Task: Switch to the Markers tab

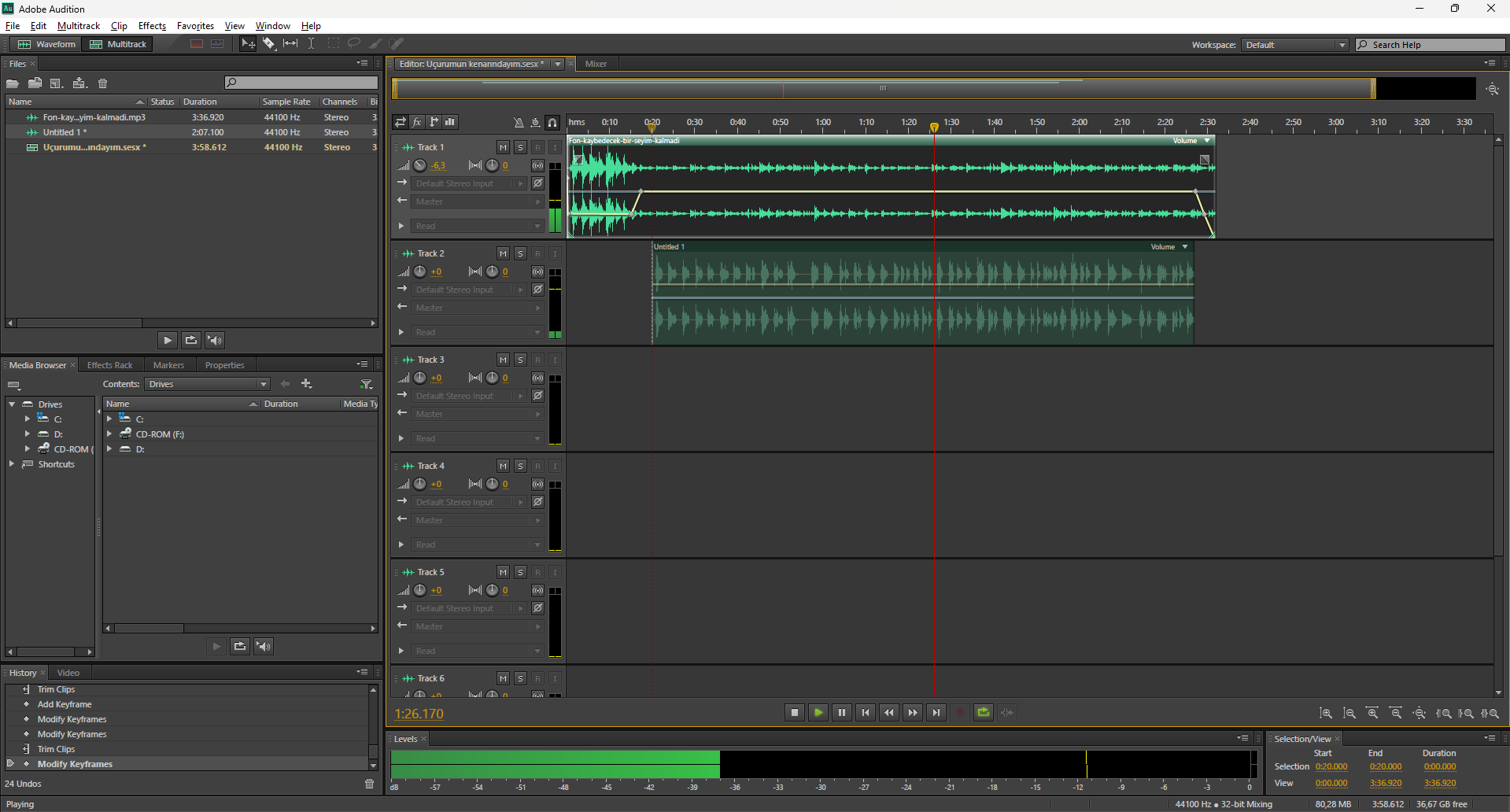Action: point(168,365)
